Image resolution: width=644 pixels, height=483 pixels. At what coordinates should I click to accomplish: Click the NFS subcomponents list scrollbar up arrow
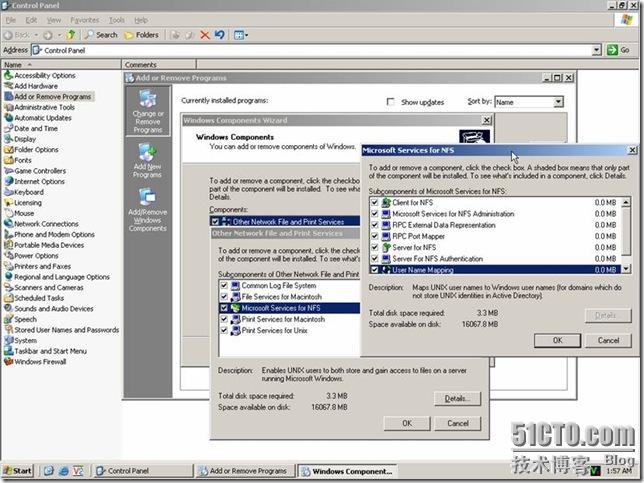coord(626,202)
